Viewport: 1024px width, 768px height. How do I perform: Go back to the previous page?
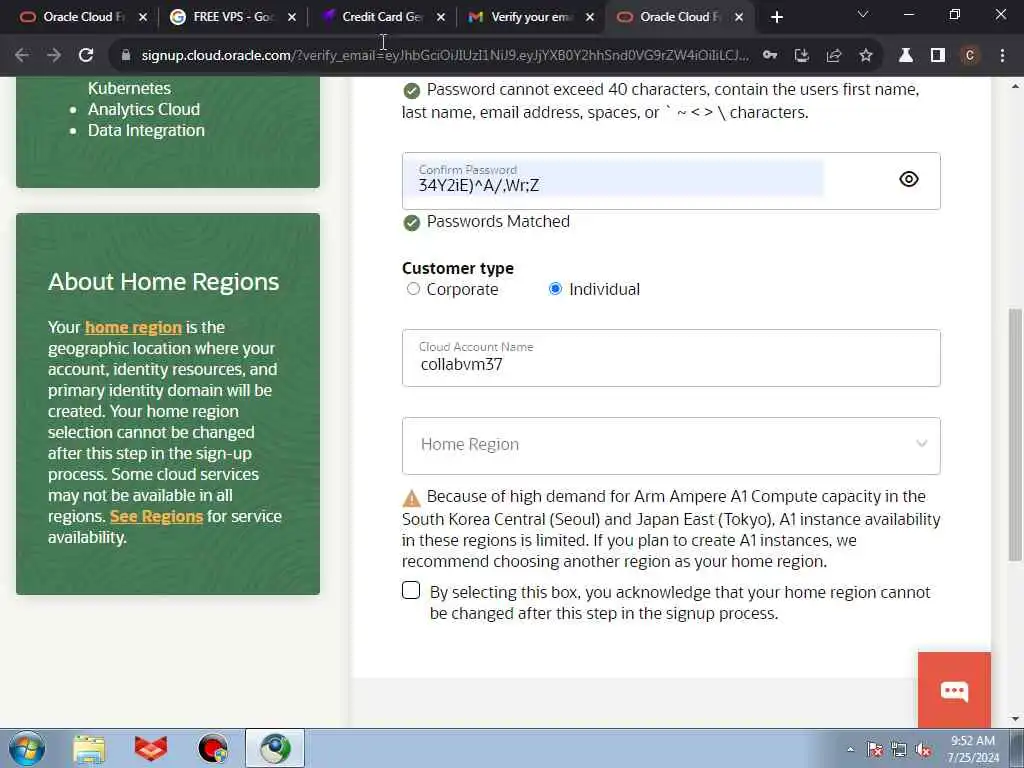click(22, 56)
